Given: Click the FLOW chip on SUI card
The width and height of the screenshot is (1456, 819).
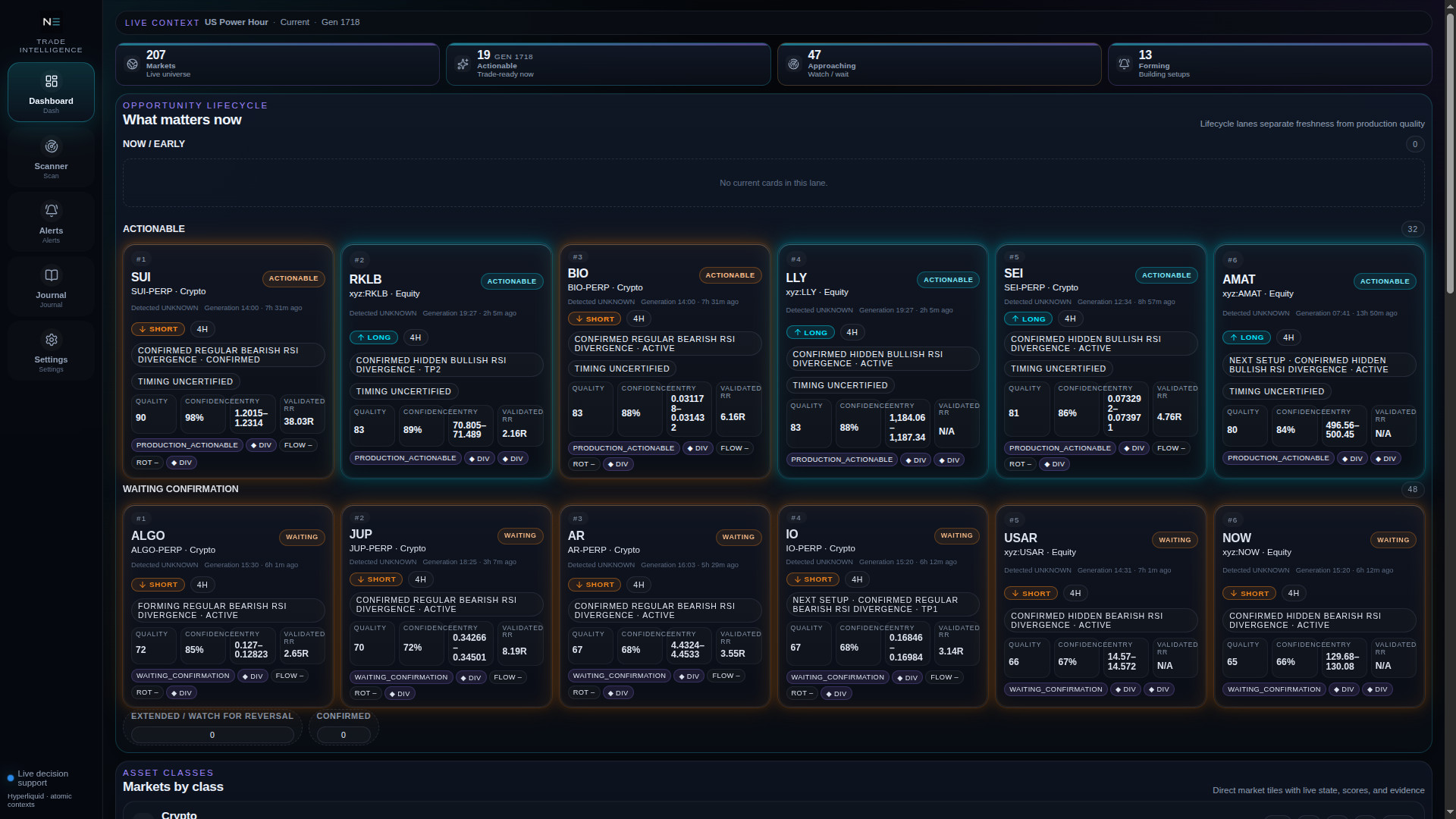Looking at the screenshot, I should tap(298, 445).
